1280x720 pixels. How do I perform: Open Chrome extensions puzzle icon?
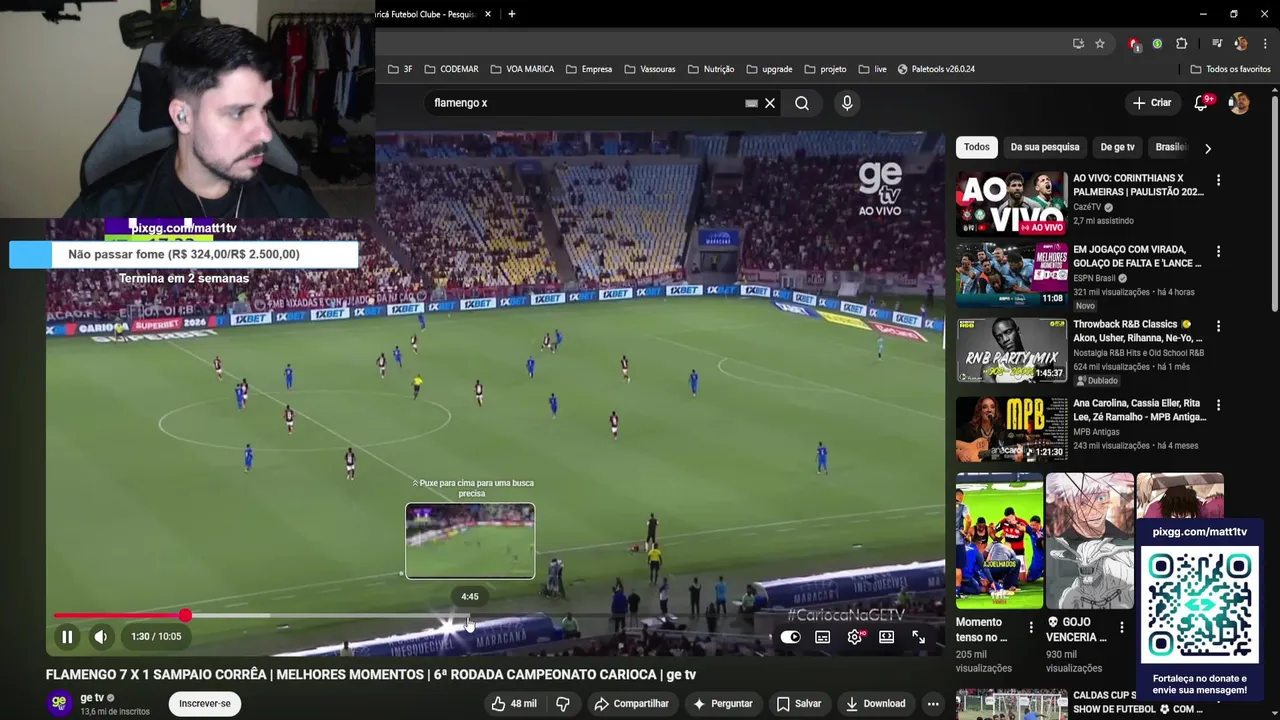click(1181, 44)
